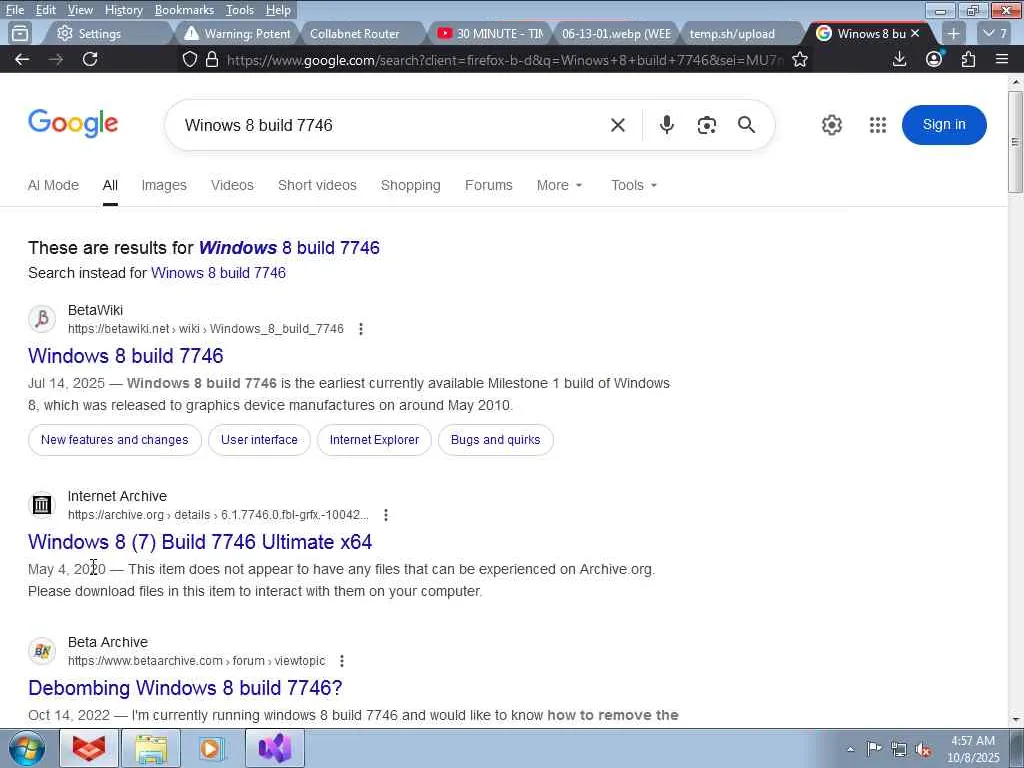Open three-dot menu for Internet Archive result
Screen dimensions: 1024x768
(x=386, y=515)
